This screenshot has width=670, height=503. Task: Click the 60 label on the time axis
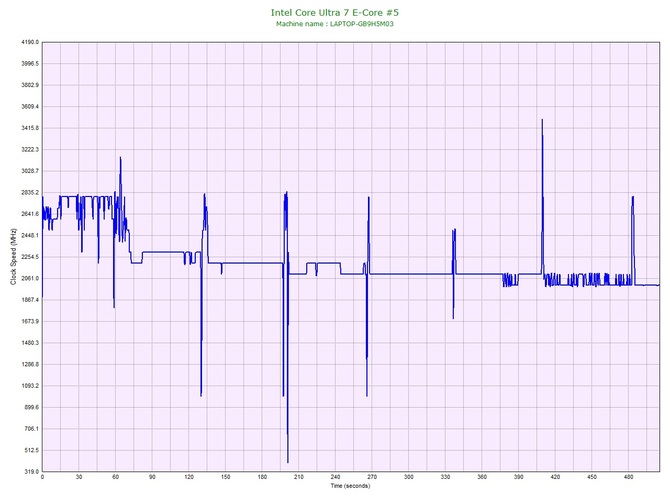tap(115, 477)
